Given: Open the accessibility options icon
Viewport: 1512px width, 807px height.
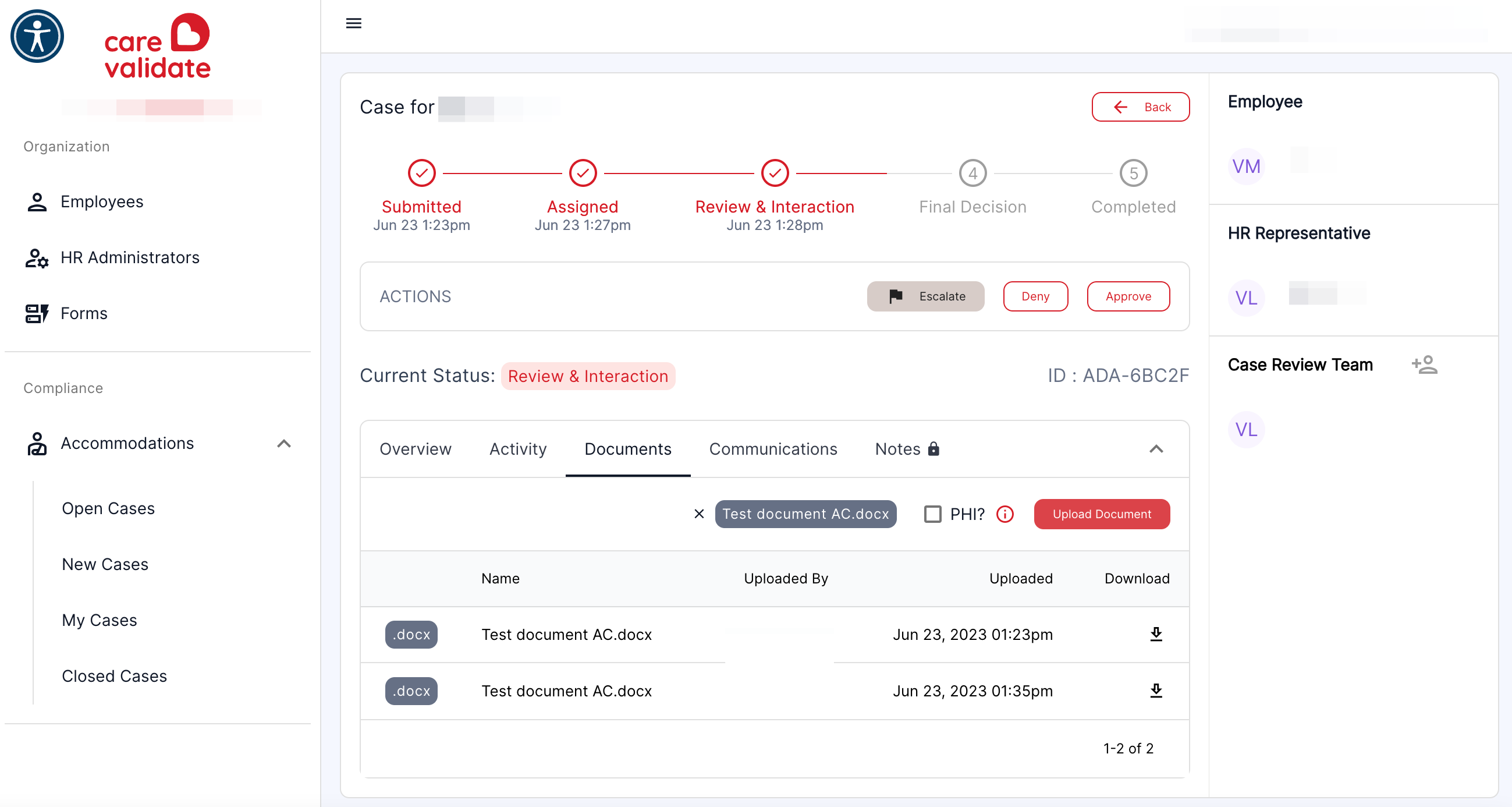Looking at the screenshot, I should pyautogui.click(x=37, y=37).
